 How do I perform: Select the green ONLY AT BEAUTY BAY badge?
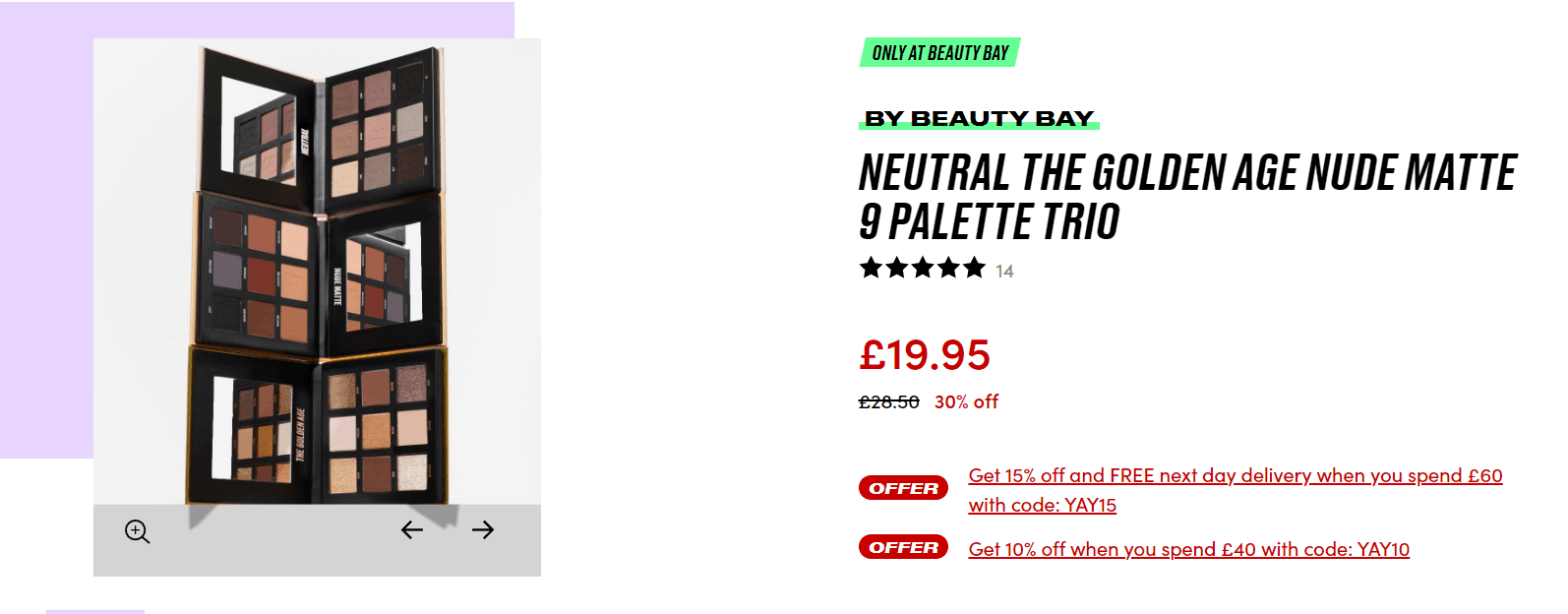940,52
